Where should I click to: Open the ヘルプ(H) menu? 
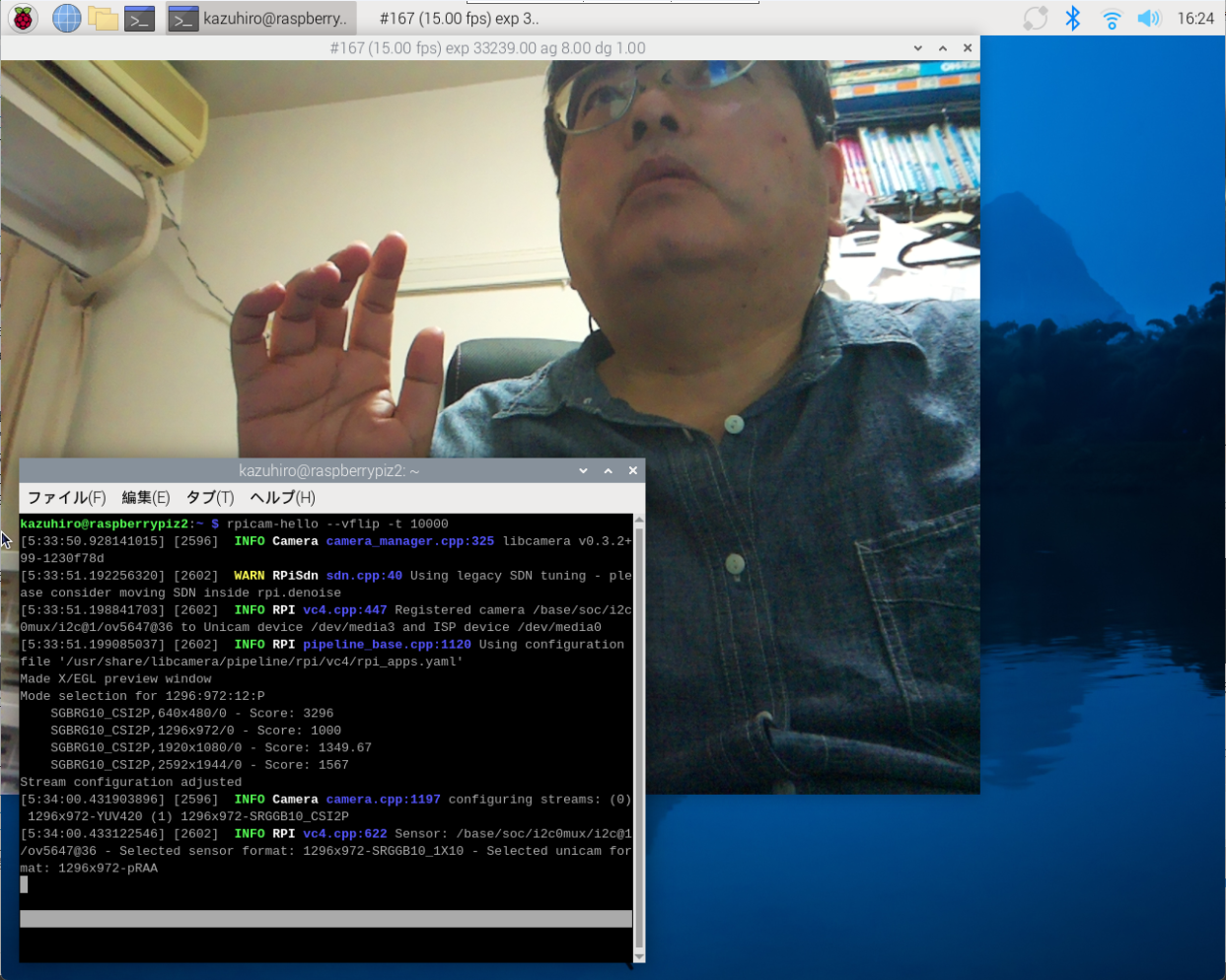click(282, 498)
